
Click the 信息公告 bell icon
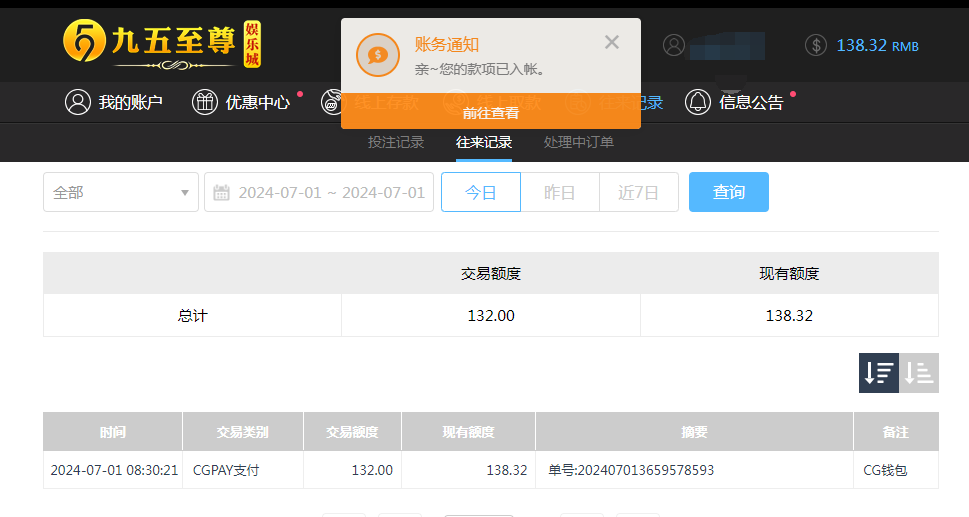click(x=698, y=102)
